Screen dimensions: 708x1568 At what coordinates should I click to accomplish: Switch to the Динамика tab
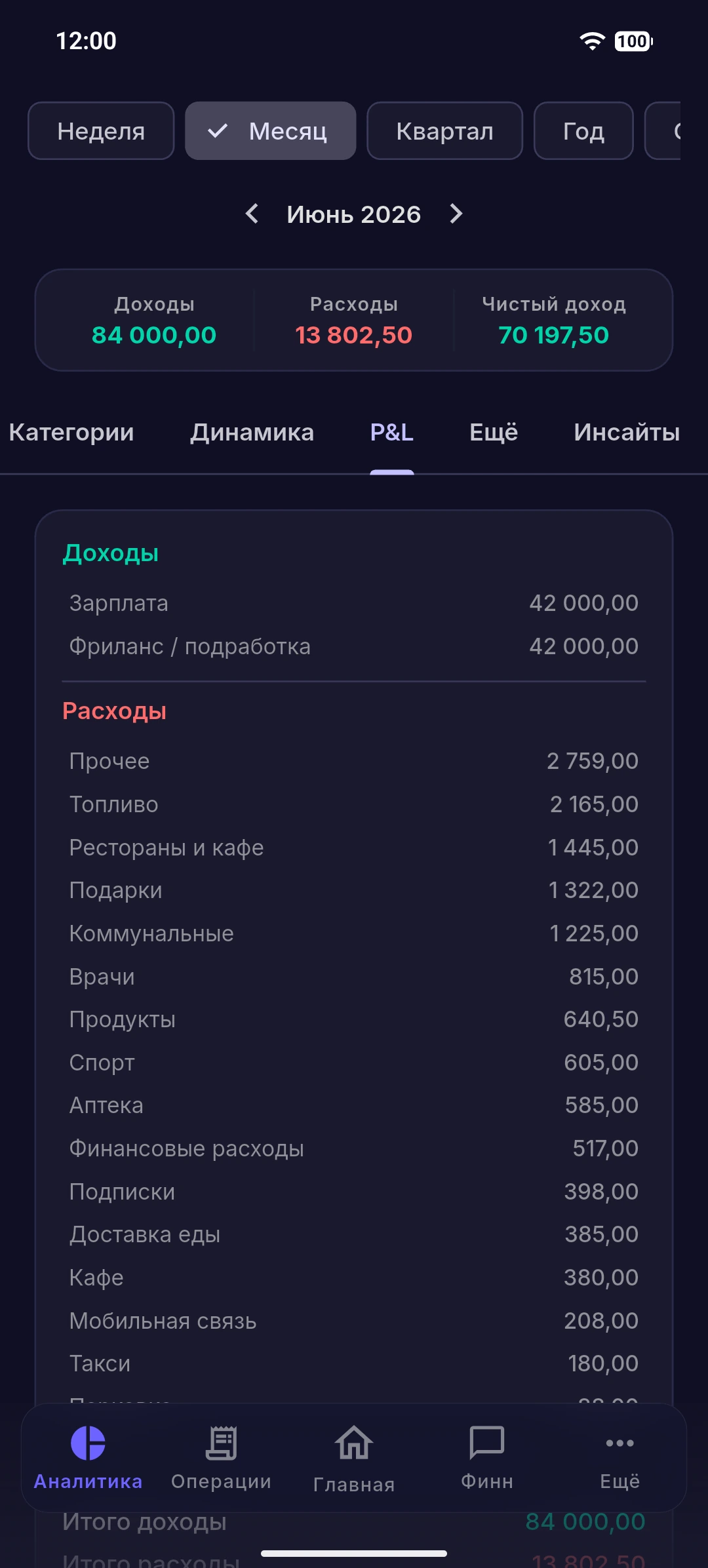[252, 433]
